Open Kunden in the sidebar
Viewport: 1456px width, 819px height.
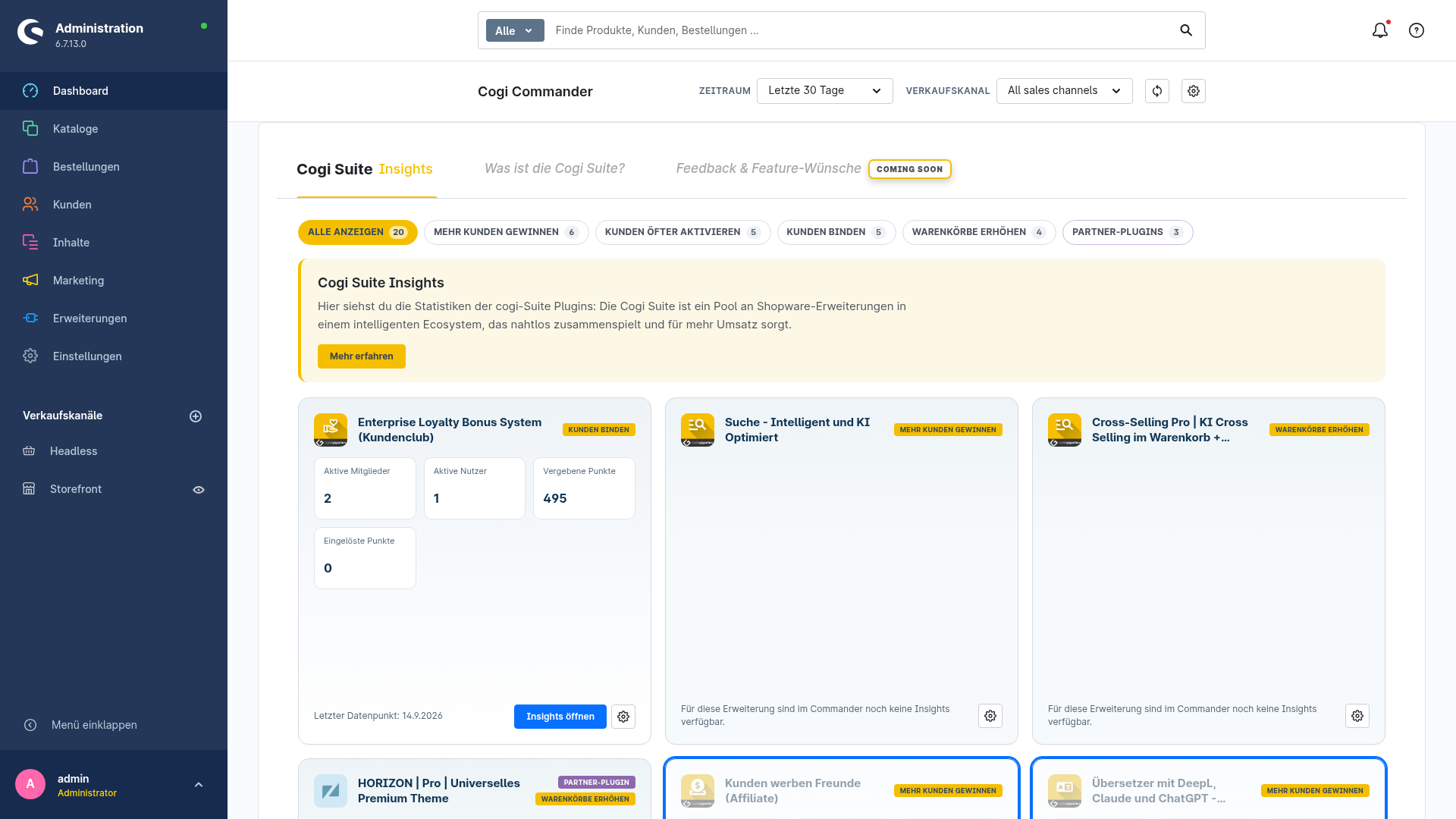[x=114, y=205]
